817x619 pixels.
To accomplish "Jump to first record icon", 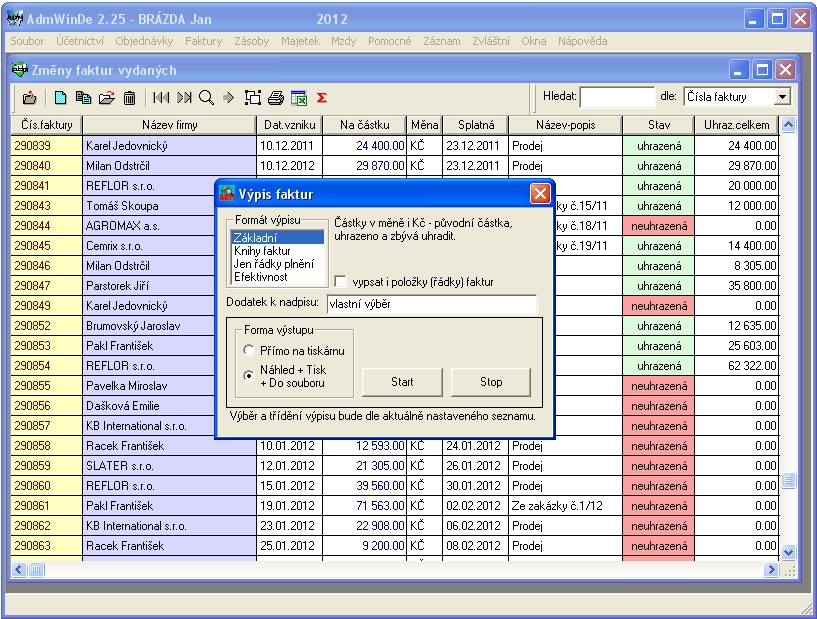I will point(161,97).
